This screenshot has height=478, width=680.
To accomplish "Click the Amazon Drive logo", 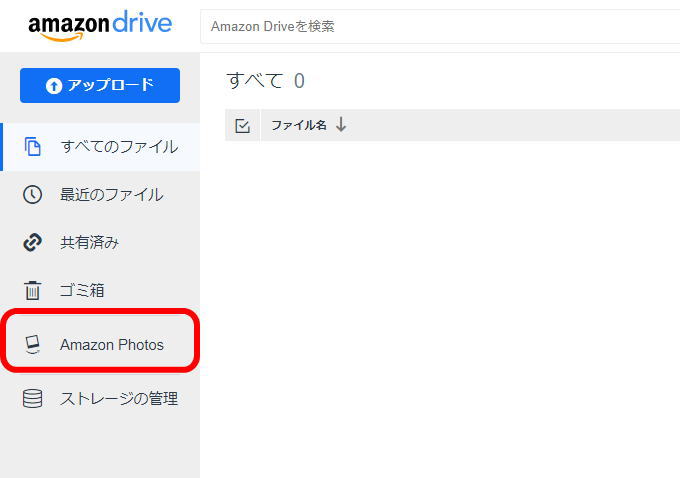I will point(100,26).
